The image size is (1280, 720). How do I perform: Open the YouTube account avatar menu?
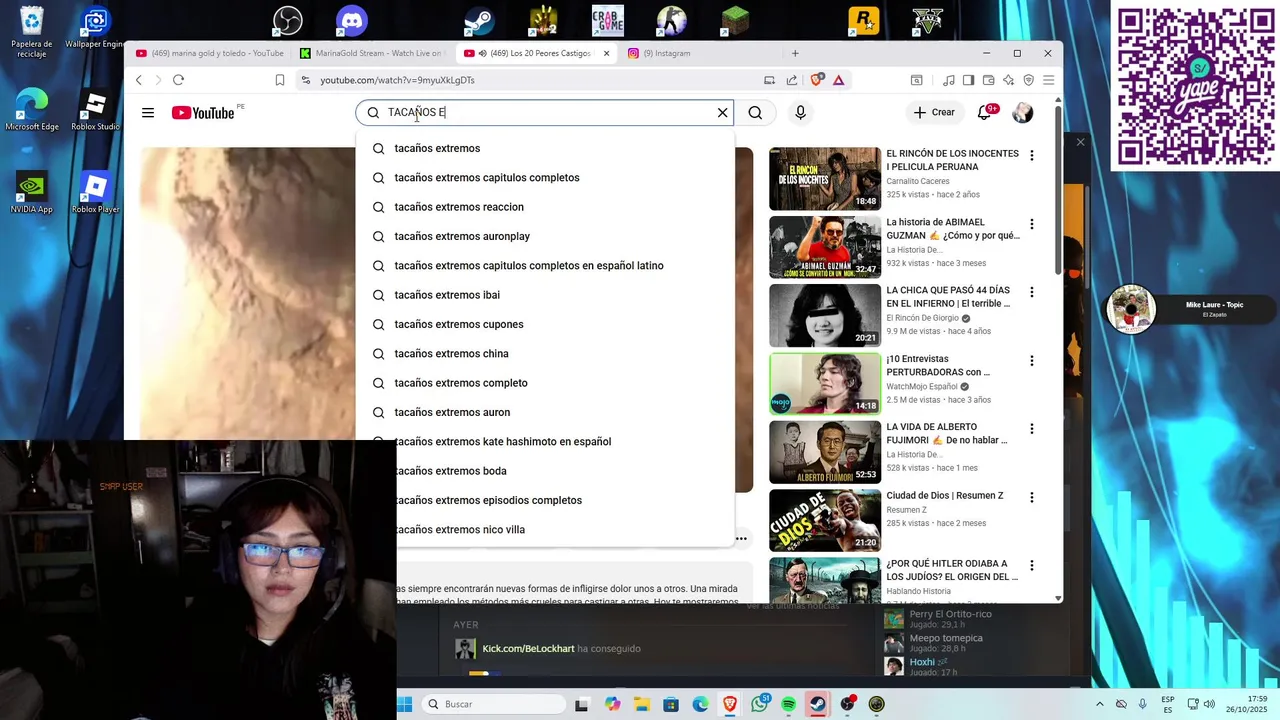pos(1022,113)
